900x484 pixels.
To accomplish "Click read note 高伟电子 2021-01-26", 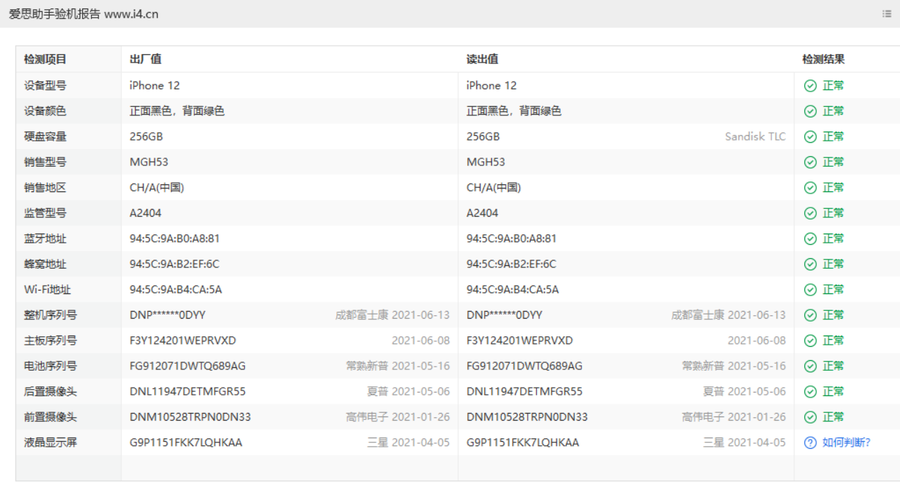I will tap(734, 417).
